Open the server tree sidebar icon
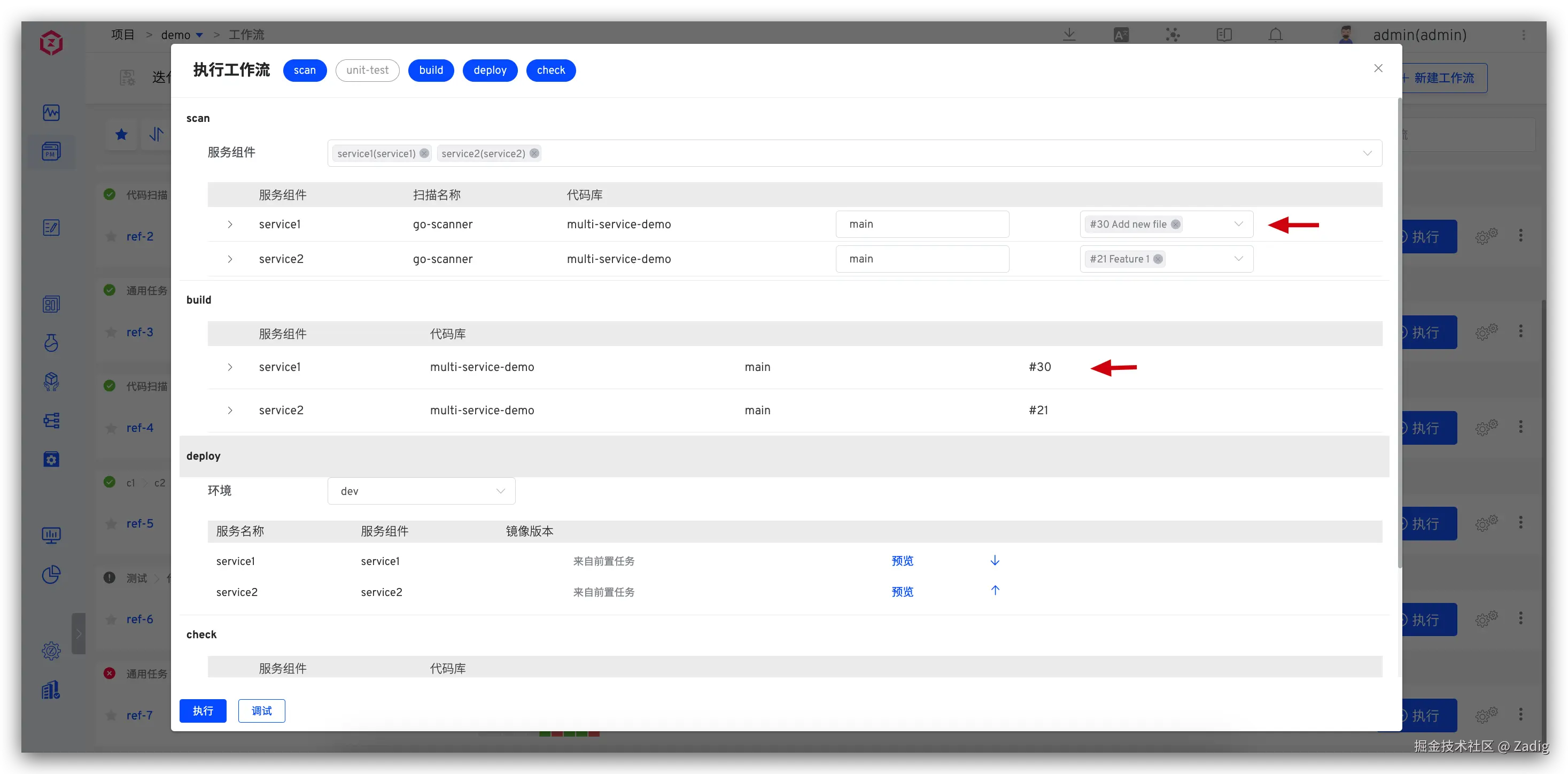 [x=51, y=420]
